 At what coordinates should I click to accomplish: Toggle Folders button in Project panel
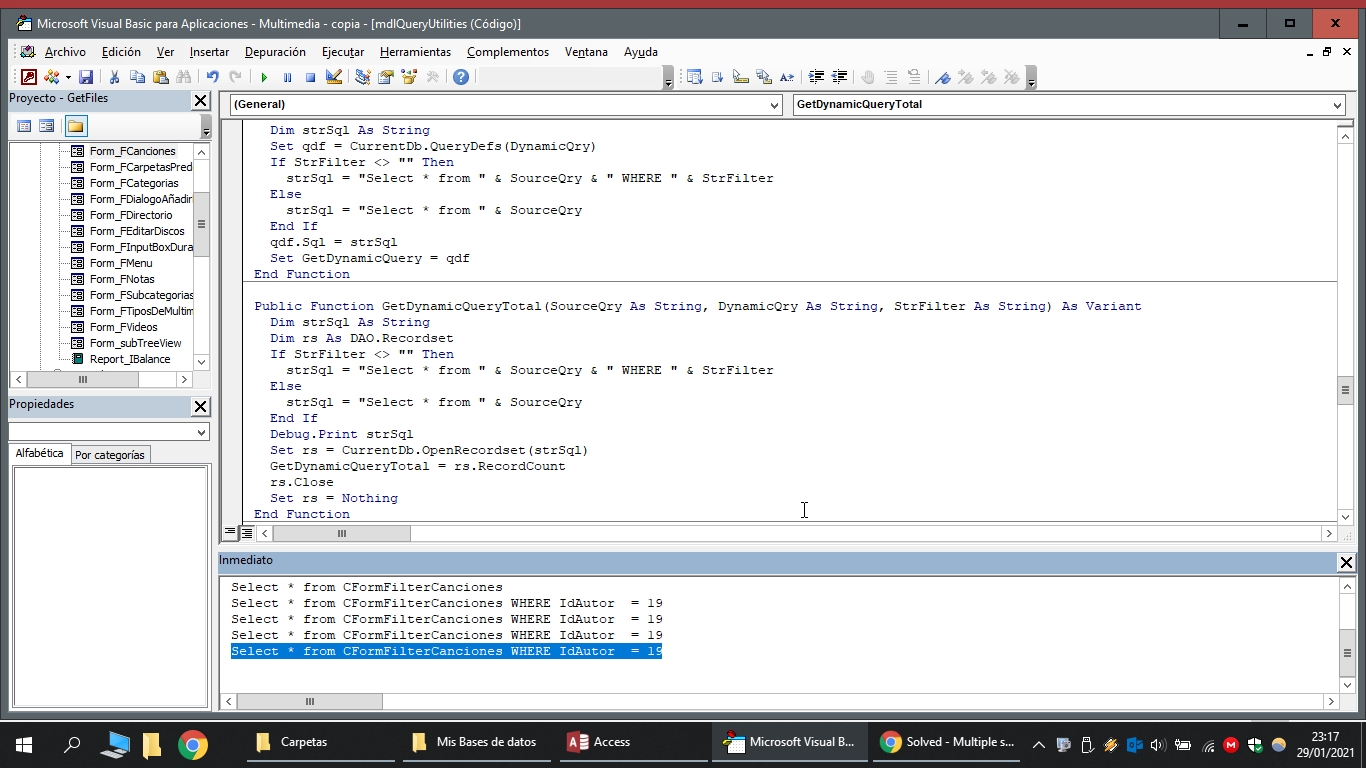tap(76, 126)
